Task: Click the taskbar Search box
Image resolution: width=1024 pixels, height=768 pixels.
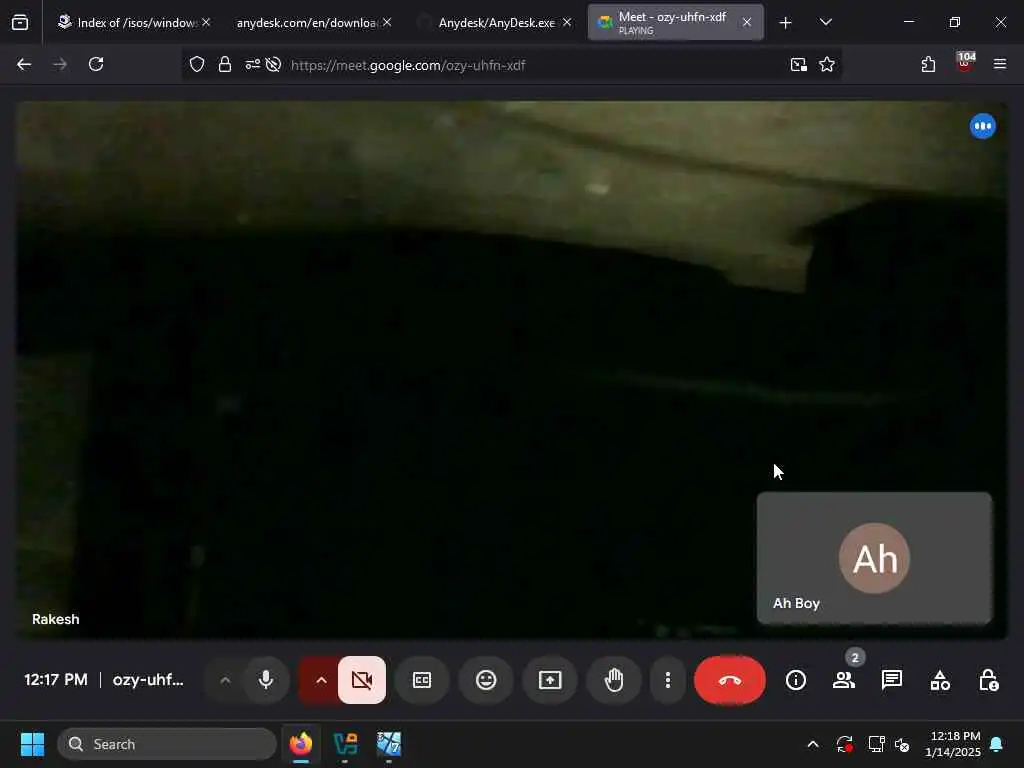Action: [x=167, y=744]
